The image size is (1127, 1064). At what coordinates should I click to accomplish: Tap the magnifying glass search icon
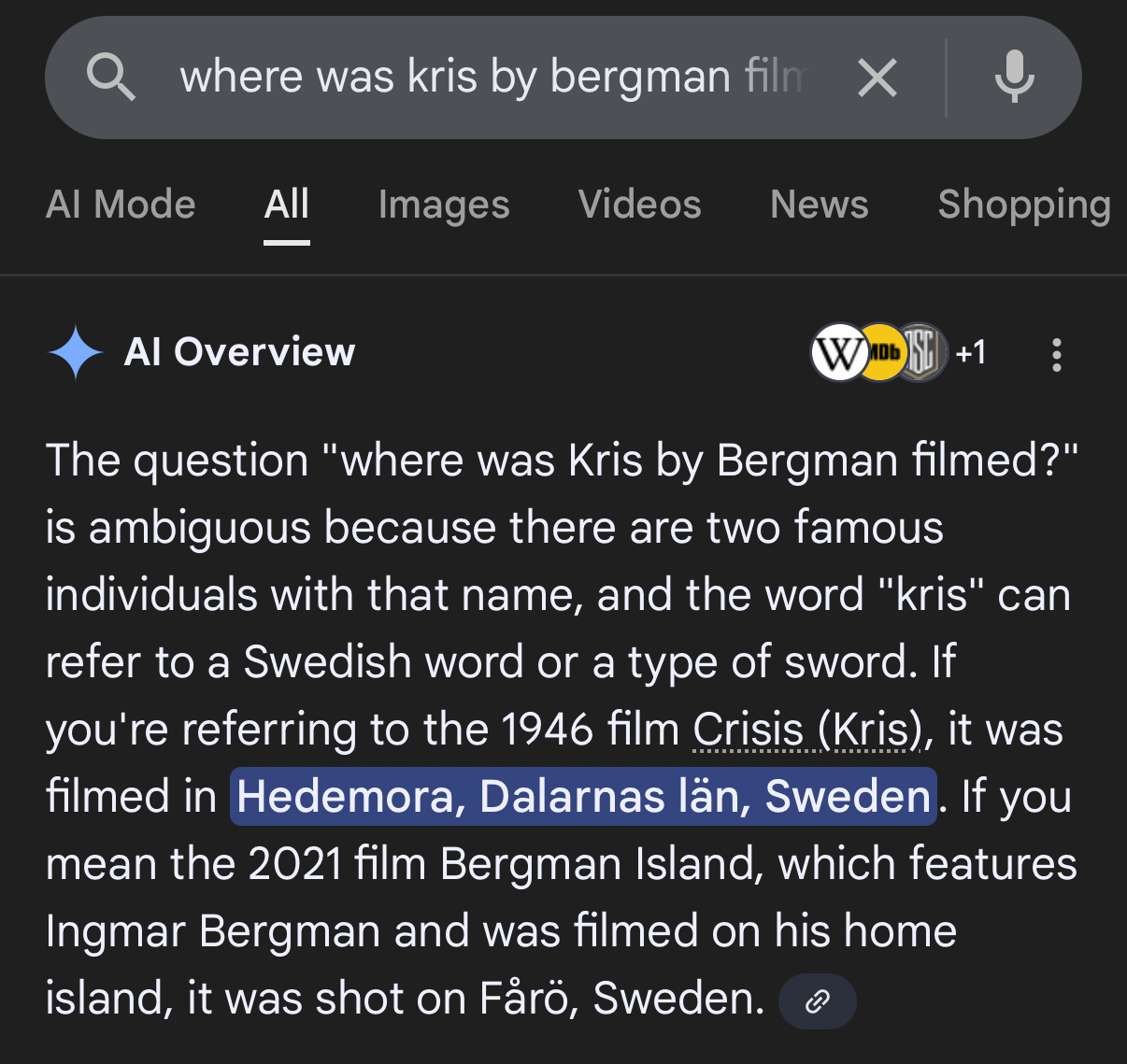(111, 78)
